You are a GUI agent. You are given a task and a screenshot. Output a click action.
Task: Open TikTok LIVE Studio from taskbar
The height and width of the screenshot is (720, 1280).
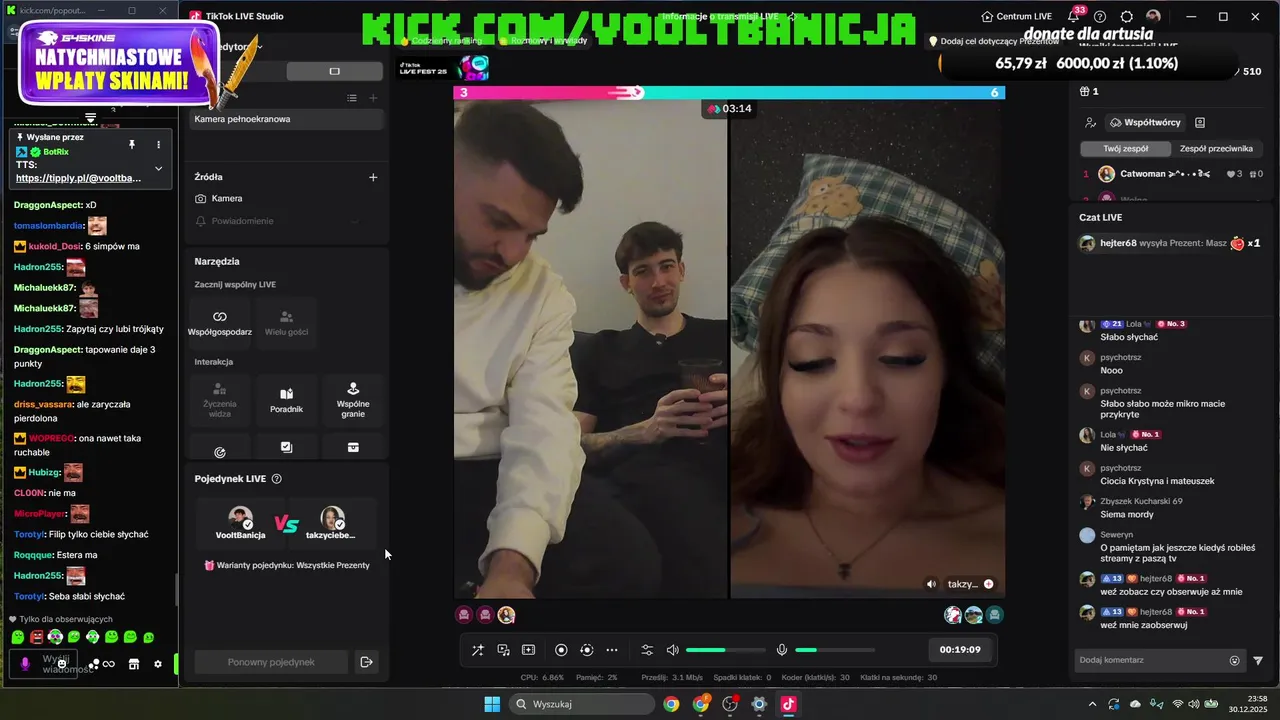(788, 704)
